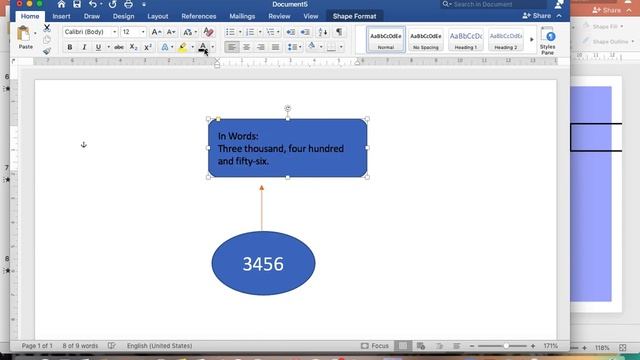Click the yellow text highlight color button
The height and width of the screenshot is (360, 640).
point(182,47)
